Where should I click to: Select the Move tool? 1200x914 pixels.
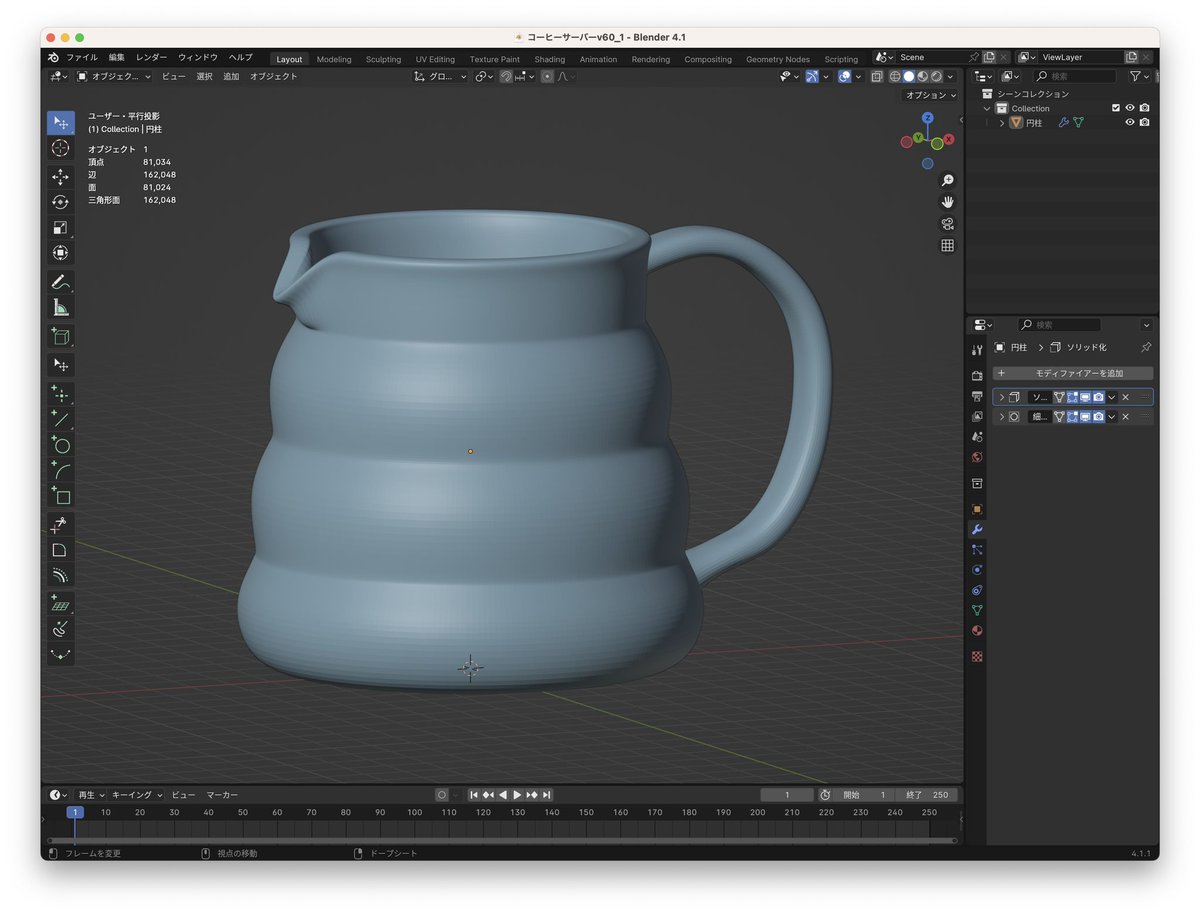[61, 177]
